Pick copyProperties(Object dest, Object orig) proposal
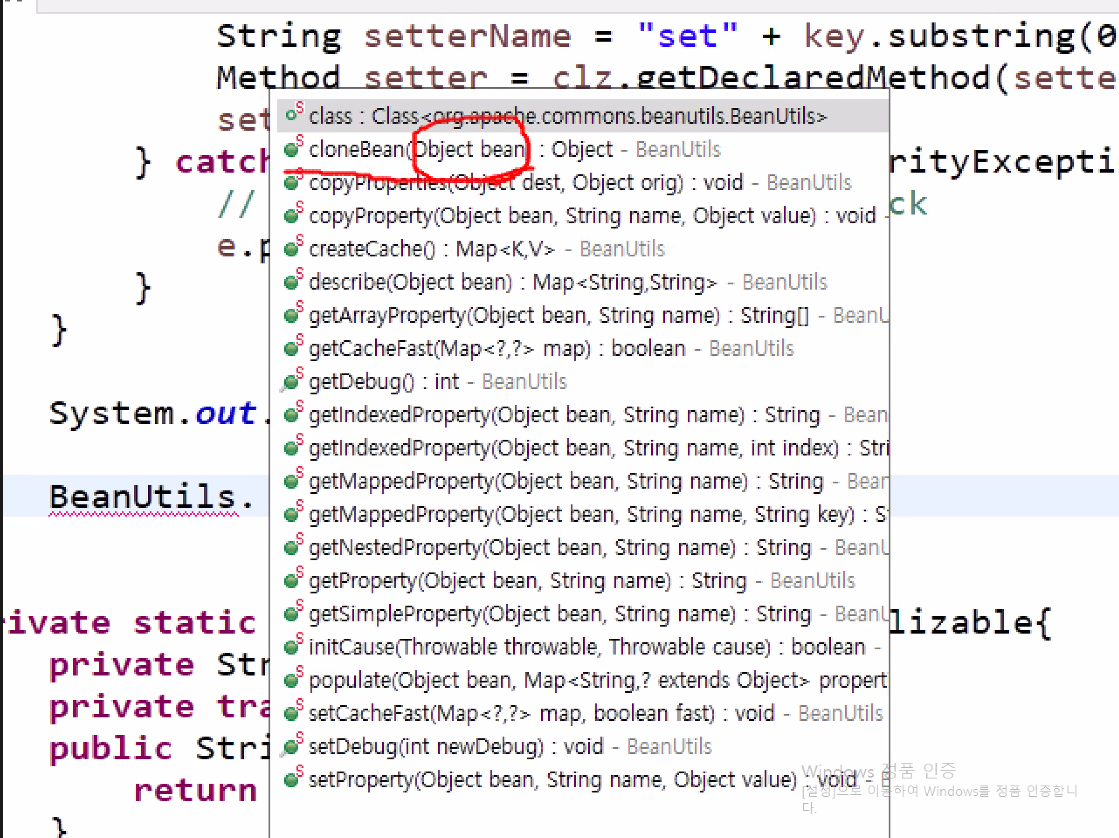 (x=582, y=182)
